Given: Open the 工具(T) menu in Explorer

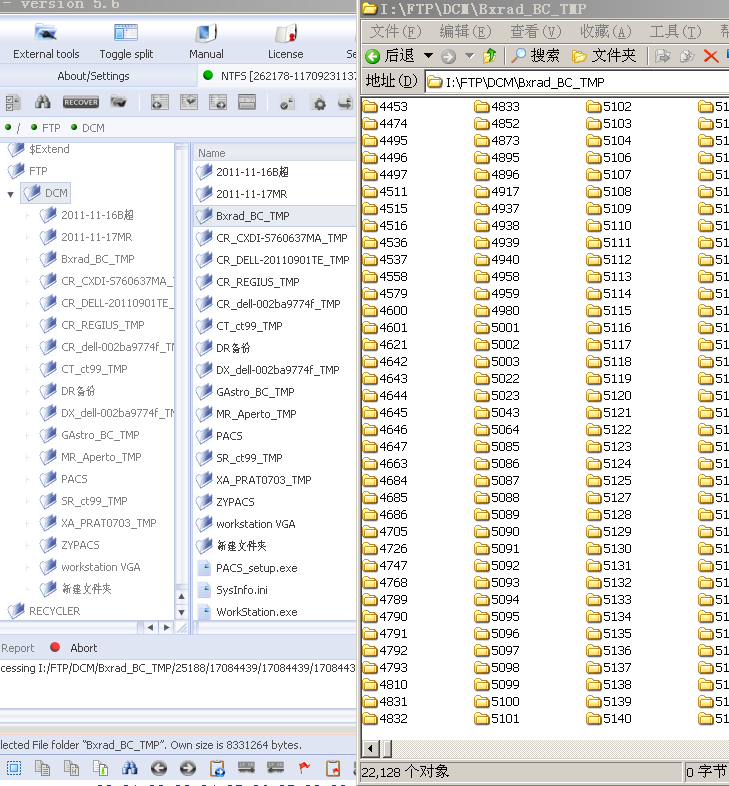Looking at the screenshot, I should tap(675, 32).
